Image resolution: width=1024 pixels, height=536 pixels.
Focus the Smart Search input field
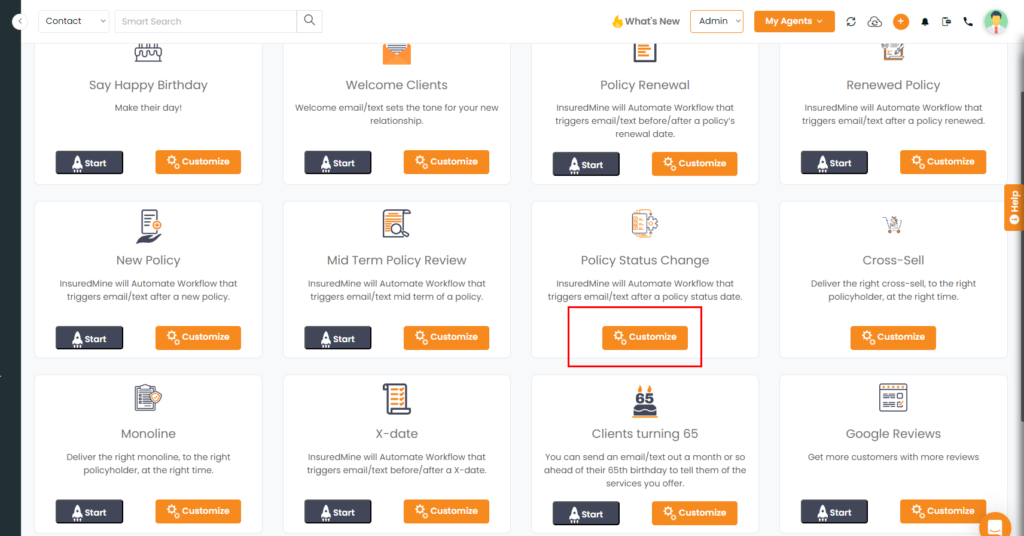tap(205, 21)
